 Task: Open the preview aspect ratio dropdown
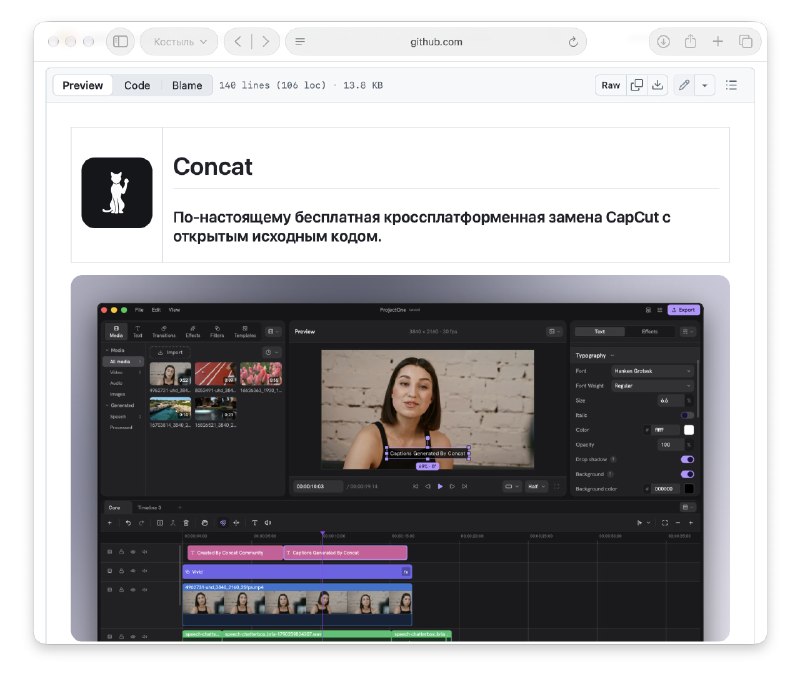[x=511, y=487]
